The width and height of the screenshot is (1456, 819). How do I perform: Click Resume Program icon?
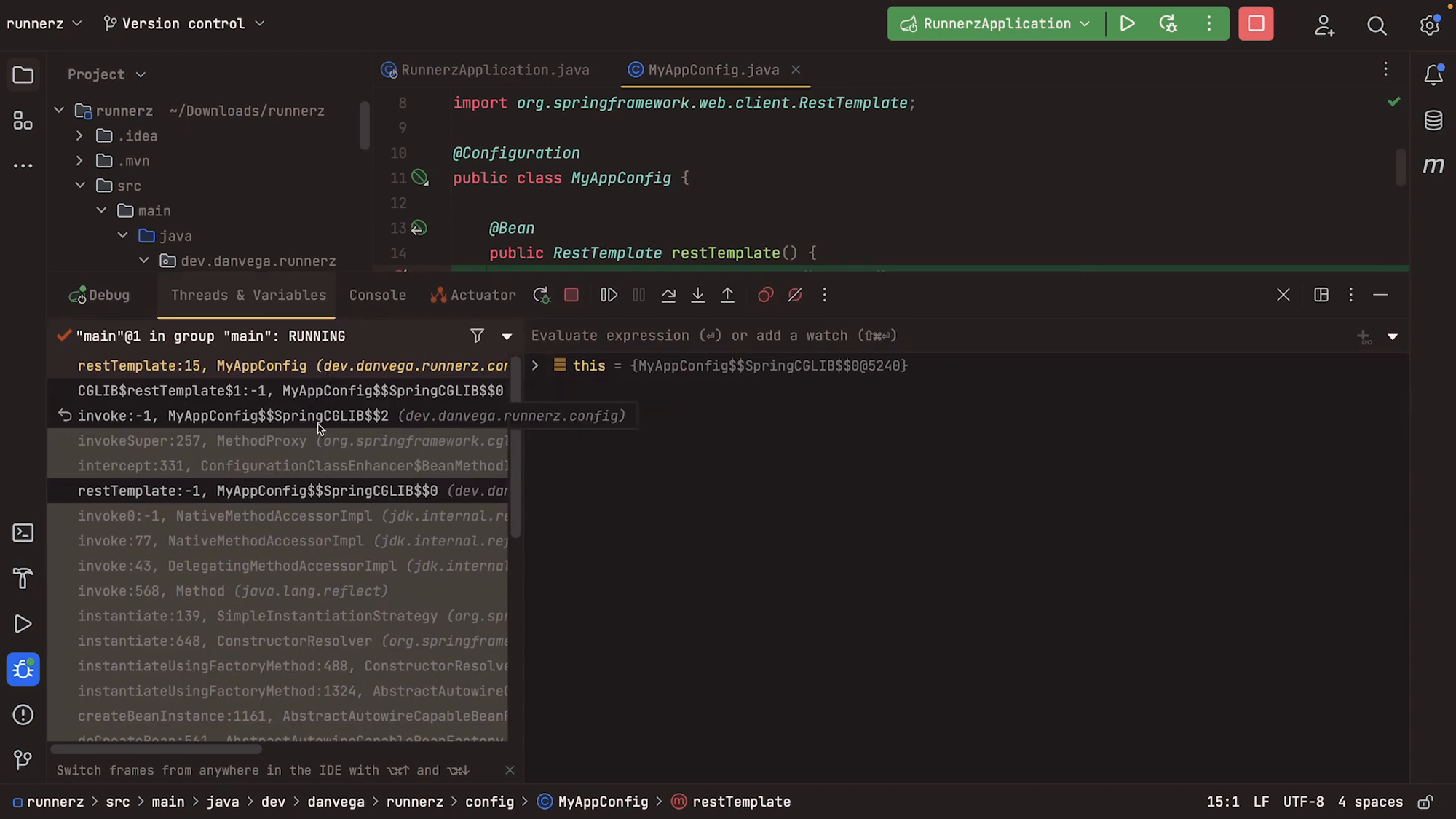[609, 295]
